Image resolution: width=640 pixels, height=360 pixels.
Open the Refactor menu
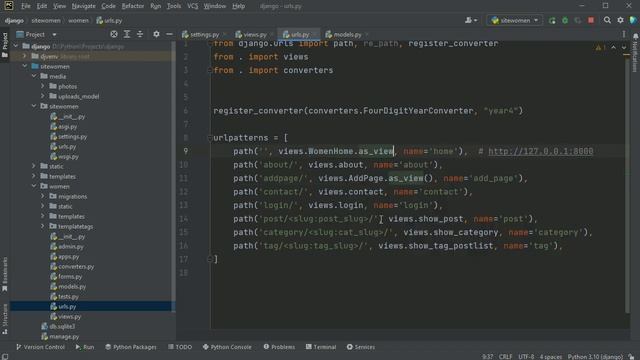pos(133,6)
